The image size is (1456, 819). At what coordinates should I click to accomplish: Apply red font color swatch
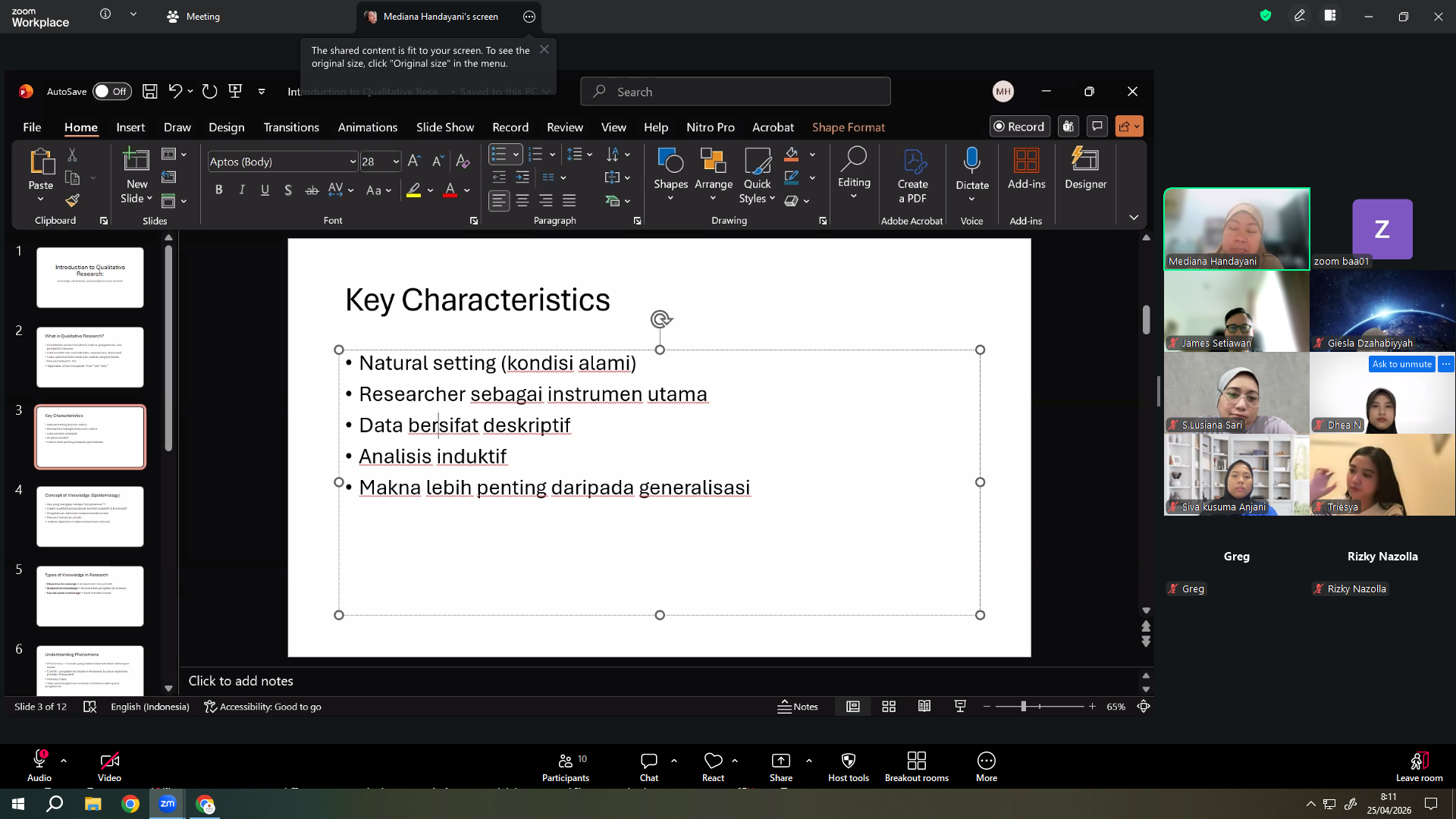(x=450, y=190)
